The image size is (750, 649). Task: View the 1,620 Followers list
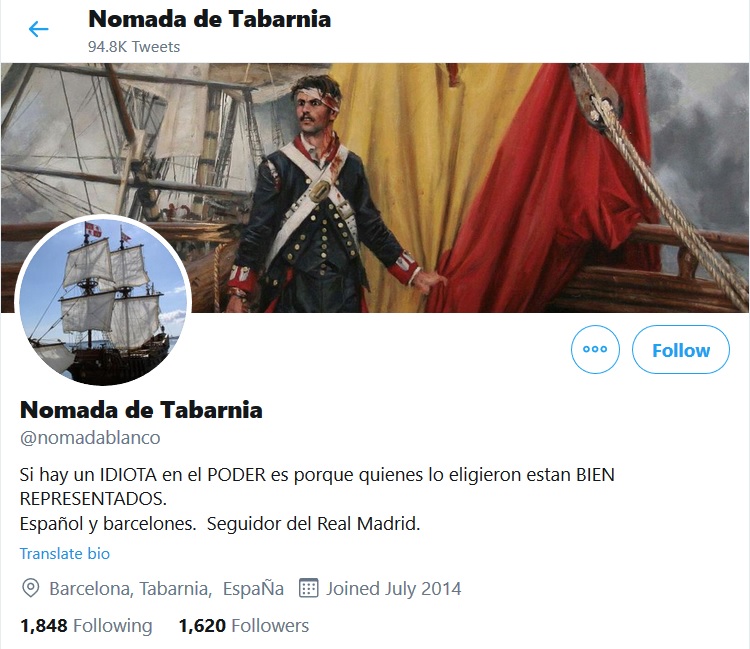[244, 626]
